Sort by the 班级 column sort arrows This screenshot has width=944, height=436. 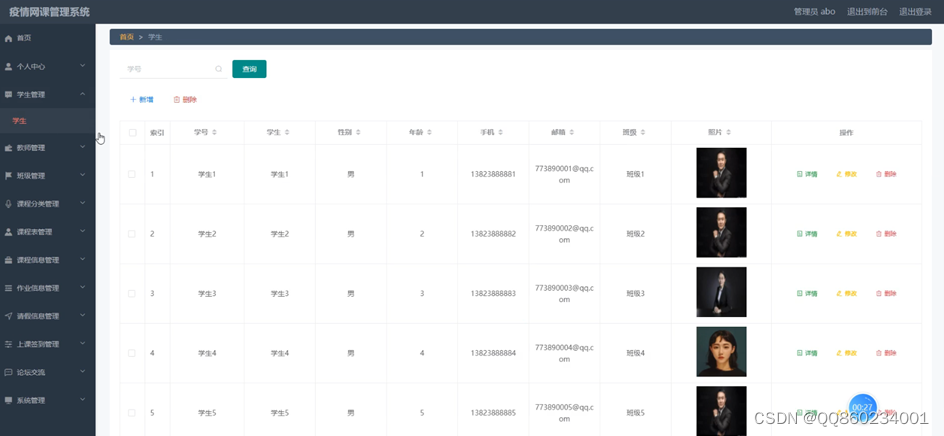[642, 132]
